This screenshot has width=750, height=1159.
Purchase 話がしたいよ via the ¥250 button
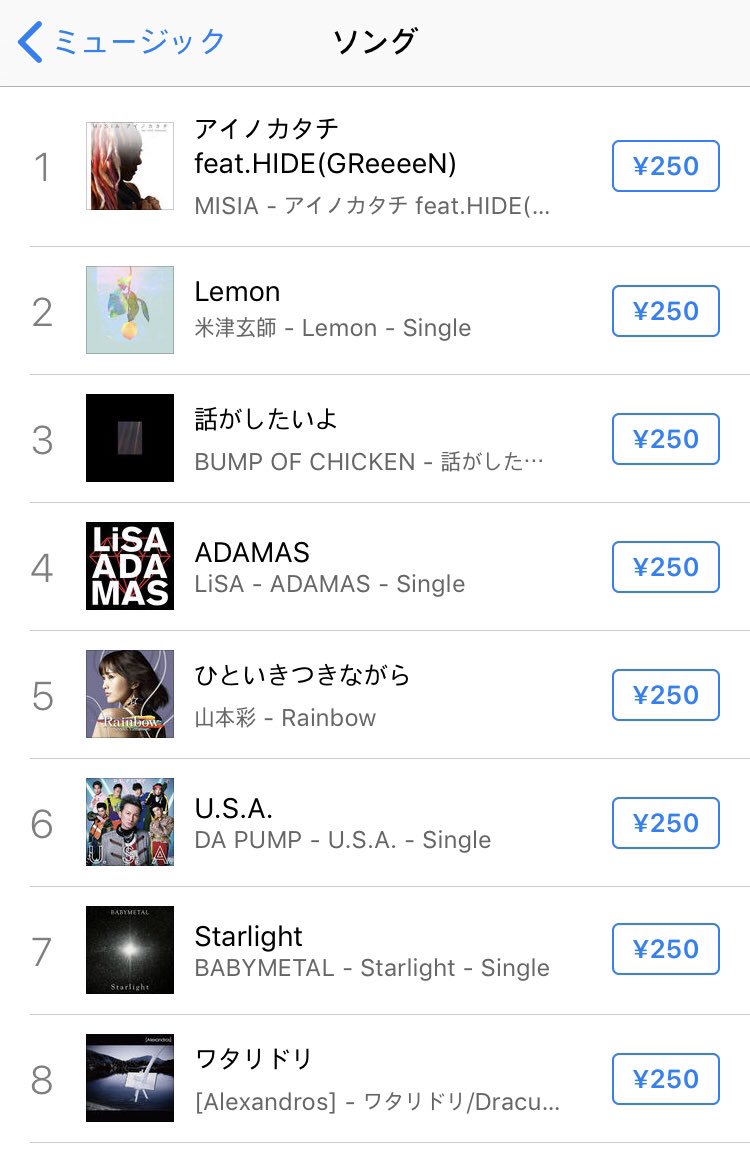point(665,439)
